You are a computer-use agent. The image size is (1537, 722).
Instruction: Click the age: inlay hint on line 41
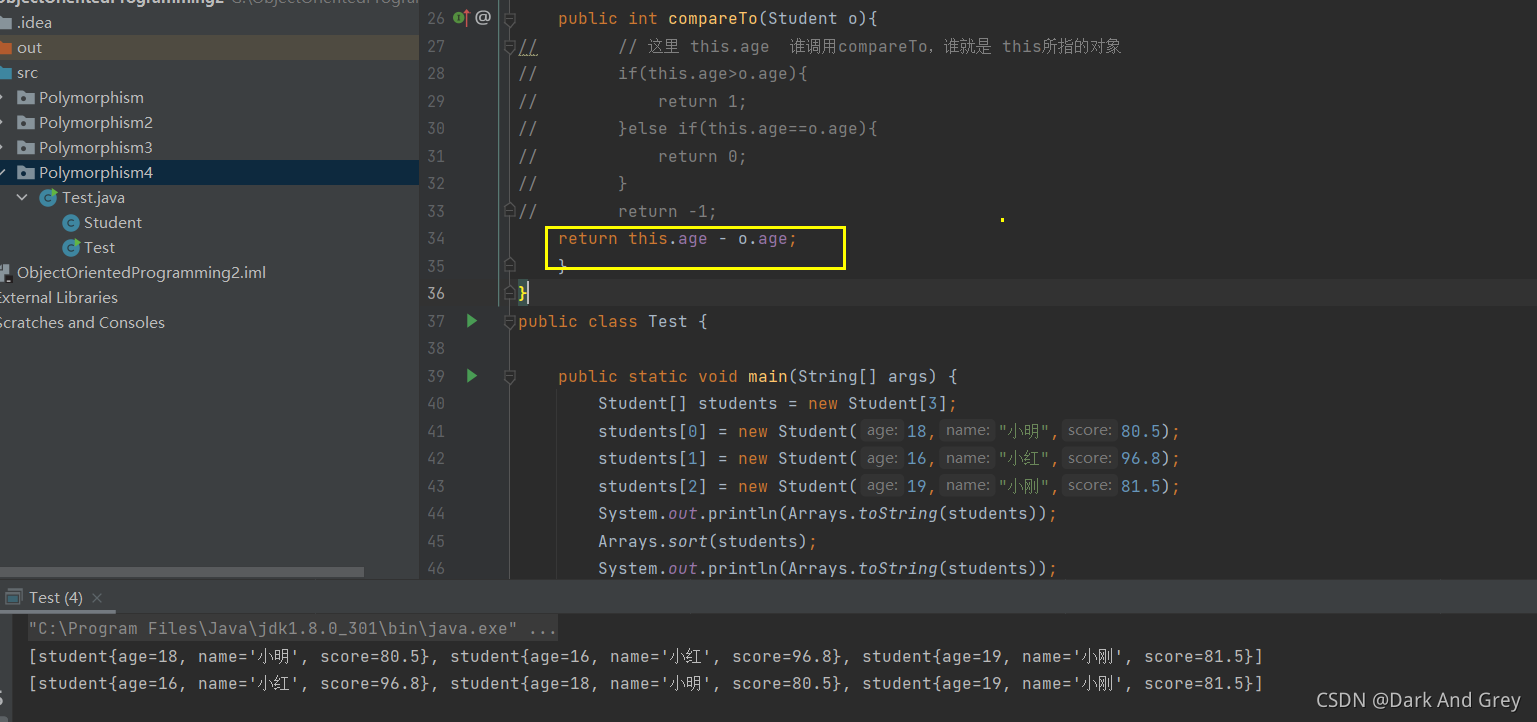[x=881, y=431]
